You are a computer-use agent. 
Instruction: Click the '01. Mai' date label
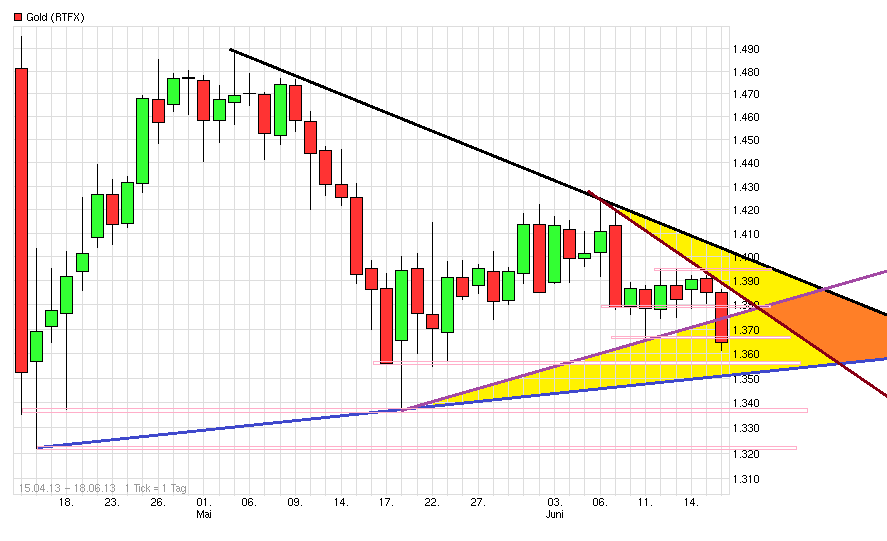(203, 507)
